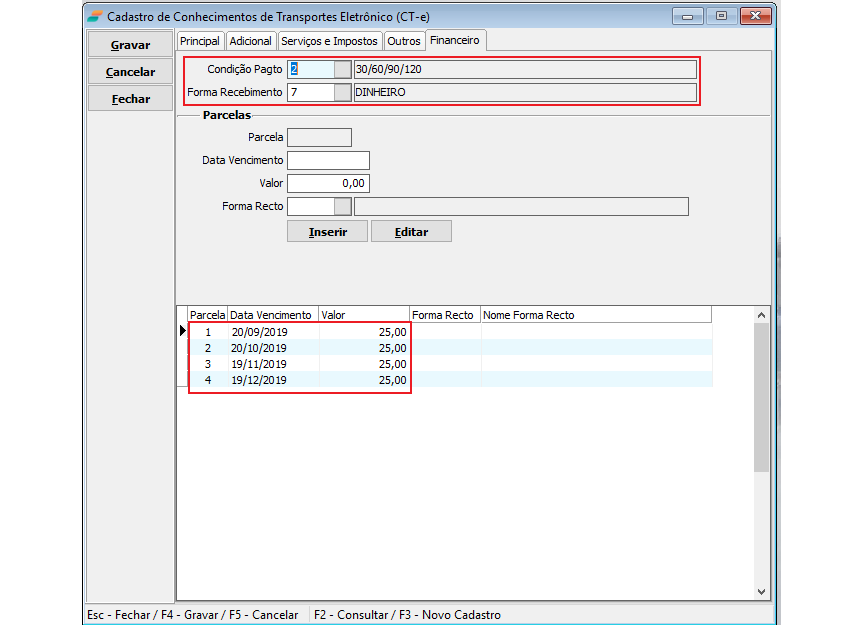Click the Gravar button

[130, 45]
